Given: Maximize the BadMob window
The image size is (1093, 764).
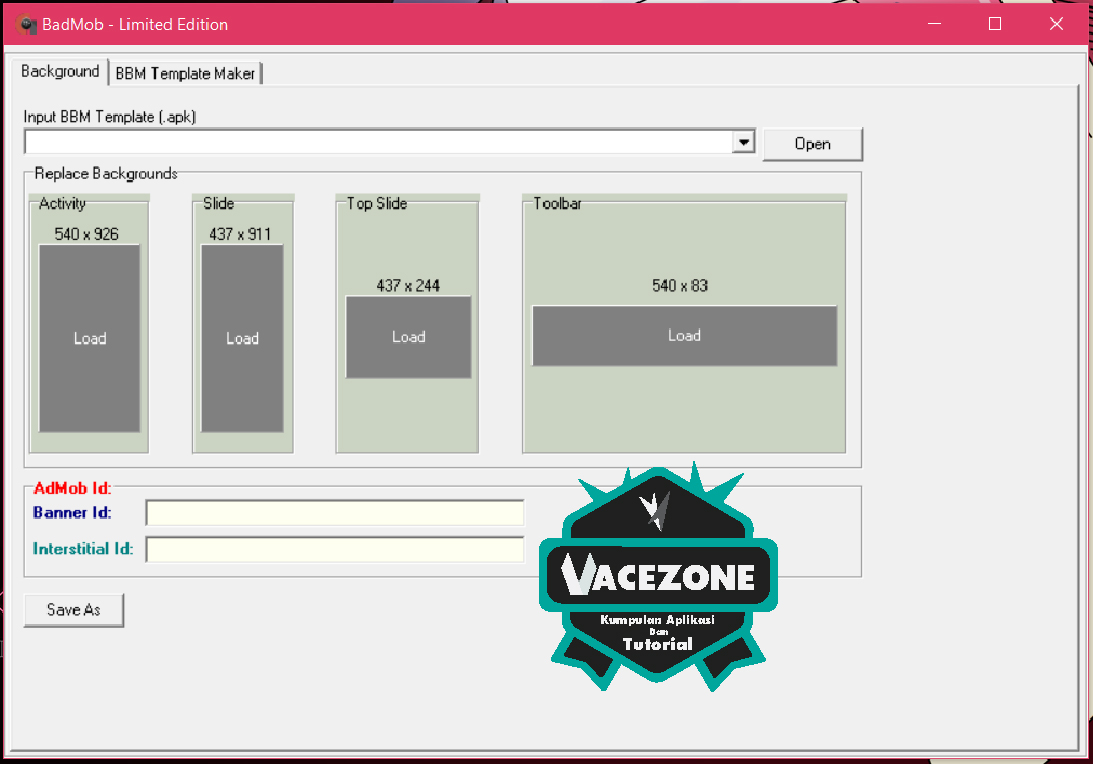Looking at the screenshot, I should click(995, 24).
